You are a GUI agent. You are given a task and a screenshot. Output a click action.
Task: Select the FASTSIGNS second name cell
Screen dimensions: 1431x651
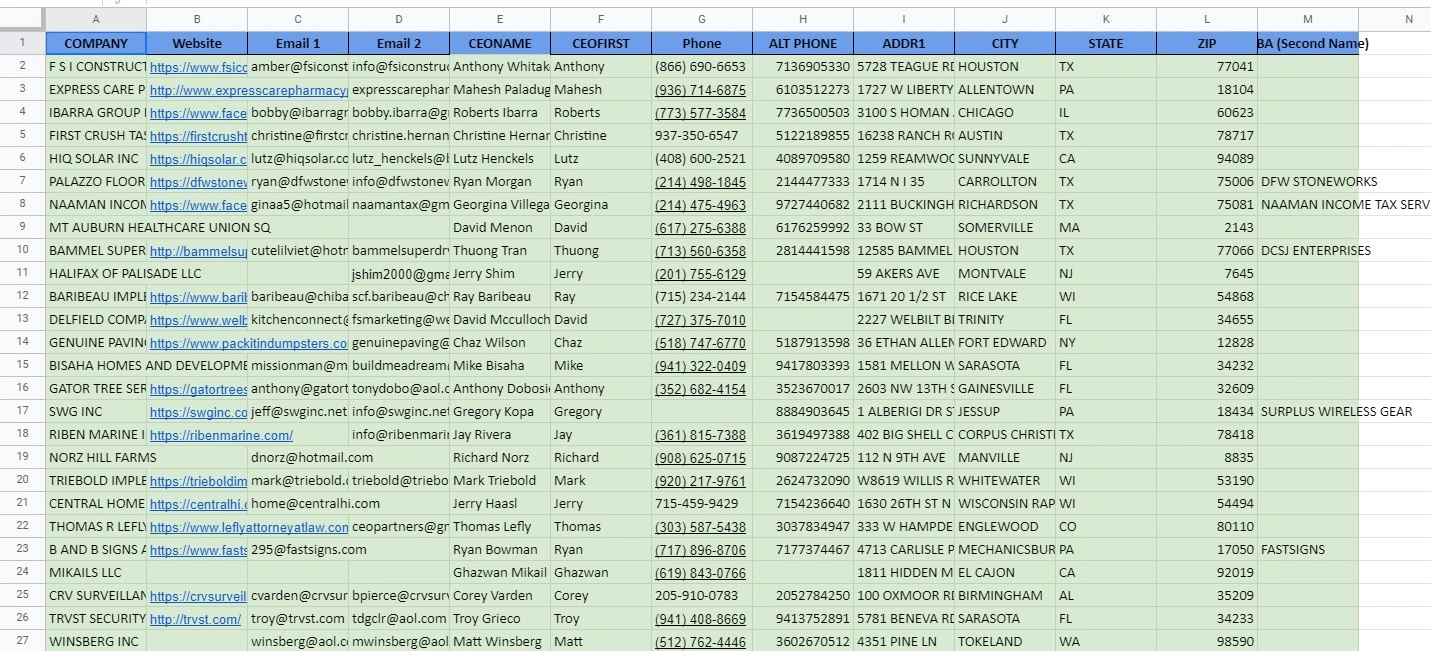(1308, 550)
